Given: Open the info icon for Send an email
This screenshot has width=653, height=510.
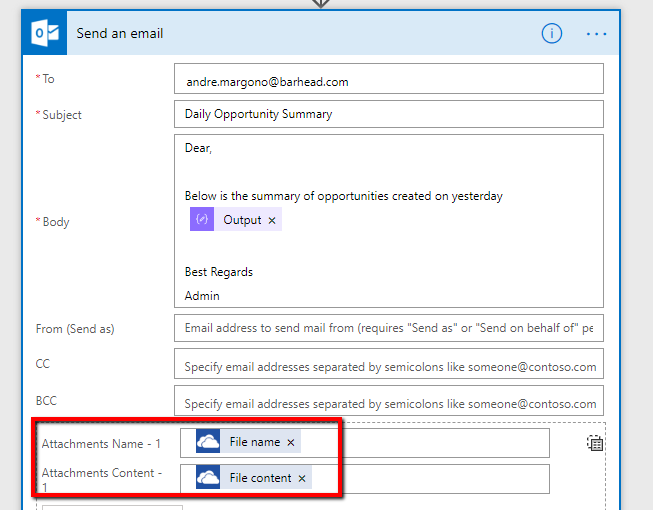Looking at the screenshot, I should point(552,33).
